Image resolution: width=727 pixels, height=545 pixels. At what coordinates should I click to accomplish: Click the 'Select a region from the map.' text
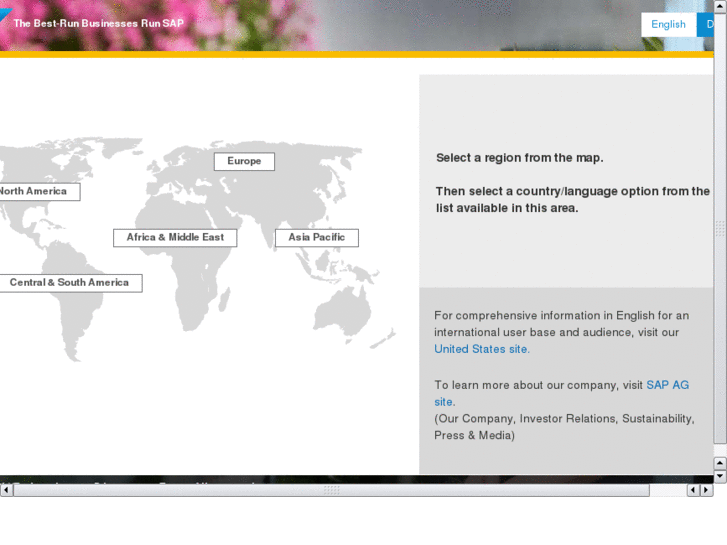point(520,158)
